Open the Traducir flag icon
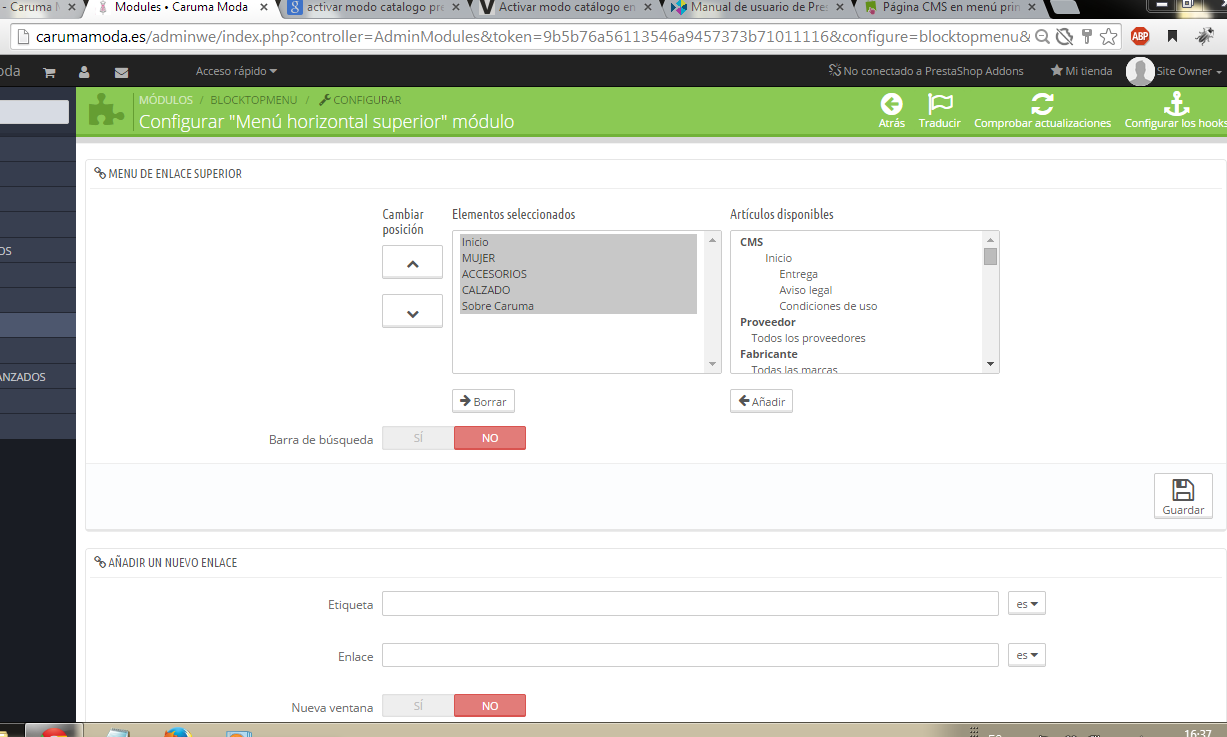The width and height of the screenshot is (1227, 737). [x=940, y=104]
